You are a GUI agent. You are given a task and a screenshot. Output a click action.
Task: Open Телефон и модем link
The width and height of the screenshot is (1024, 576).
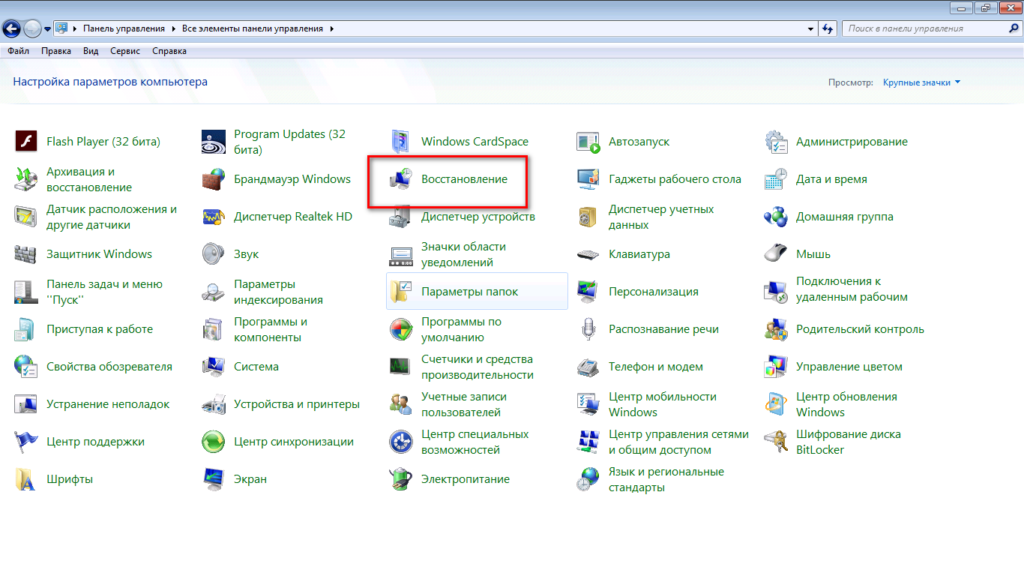656,366
